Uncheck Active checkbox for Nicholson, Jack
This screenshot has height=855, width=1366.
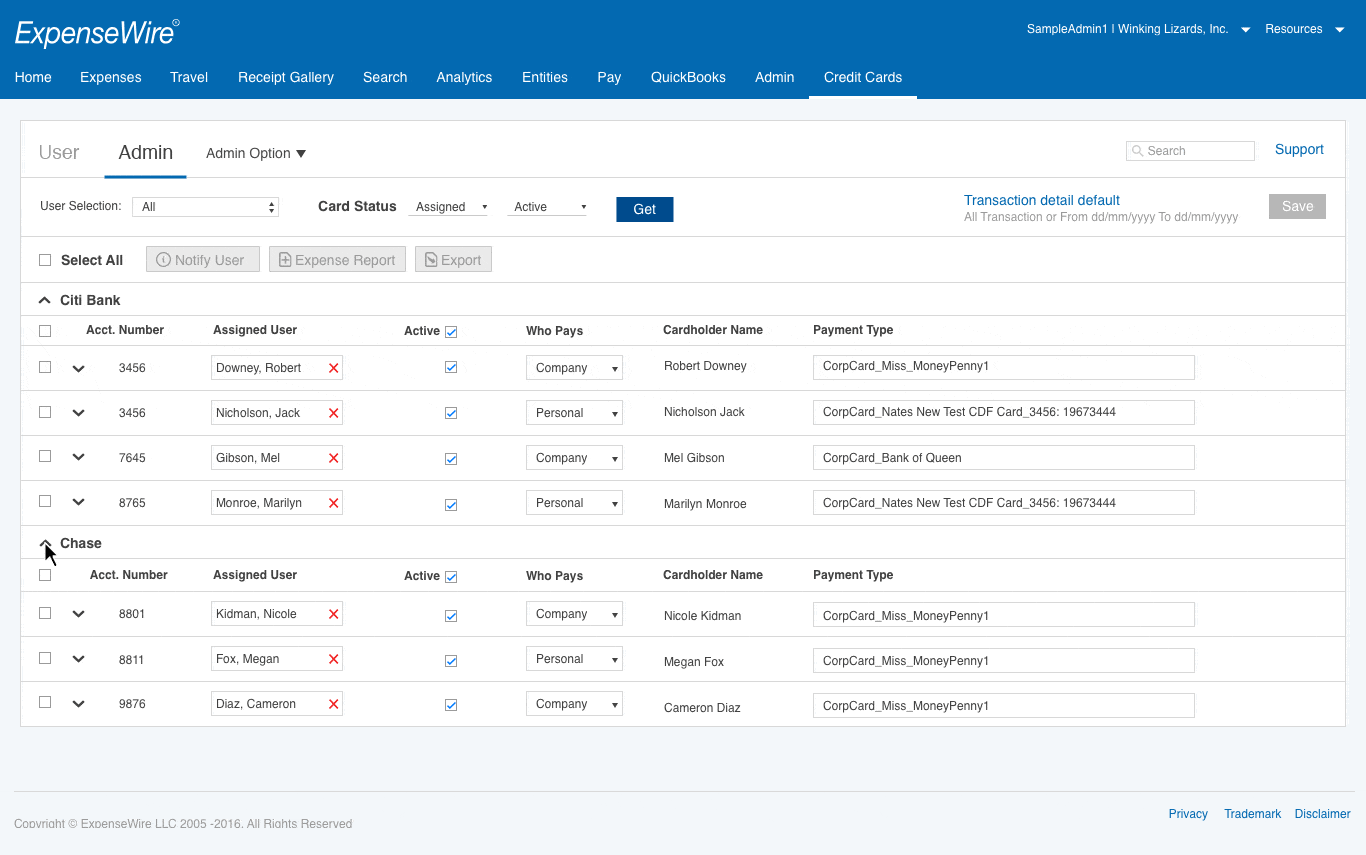451,413
